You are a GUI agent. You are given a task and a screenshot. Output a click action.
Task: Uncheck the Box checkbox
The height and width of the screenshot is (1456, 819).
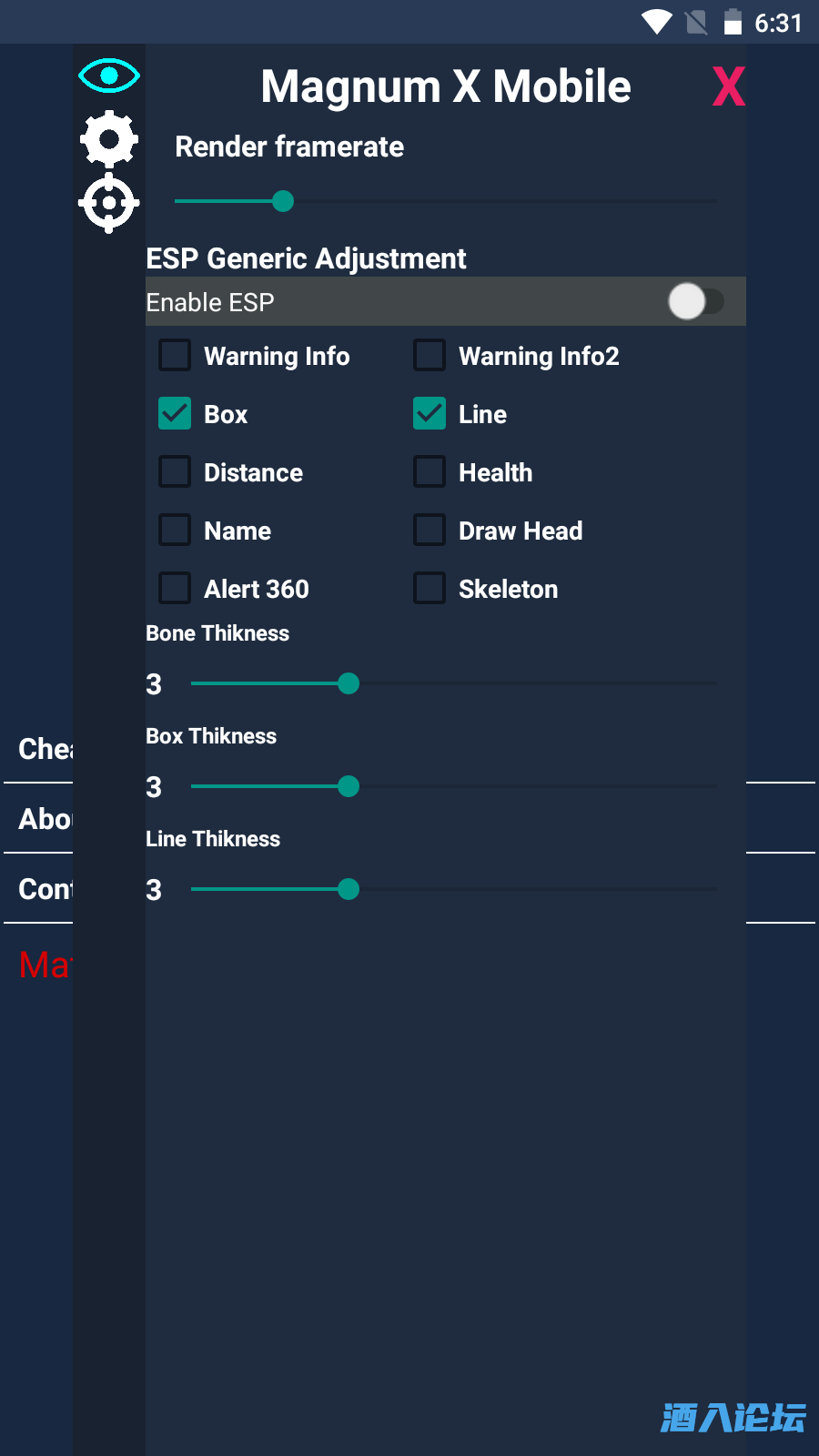click(x=175, y=413)
